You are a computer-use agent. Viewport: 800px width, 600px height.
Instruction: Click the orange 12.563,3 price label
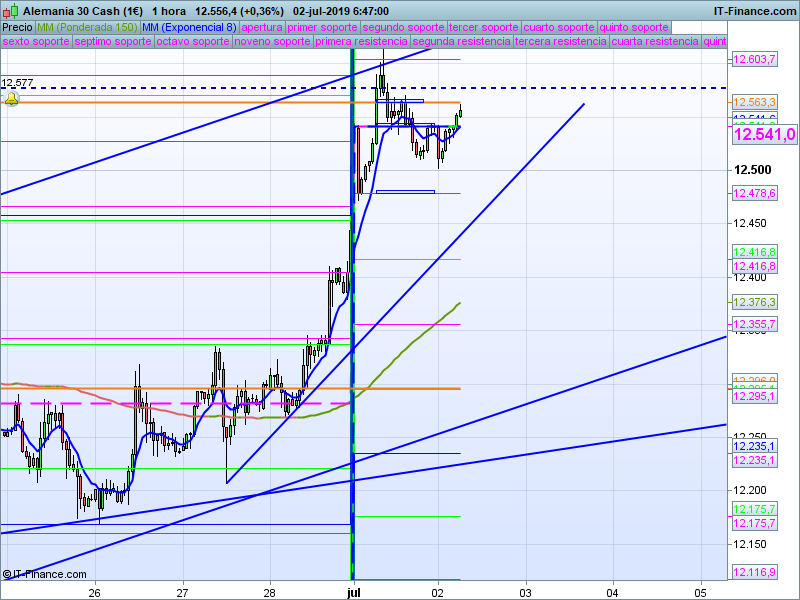(755, 102)
